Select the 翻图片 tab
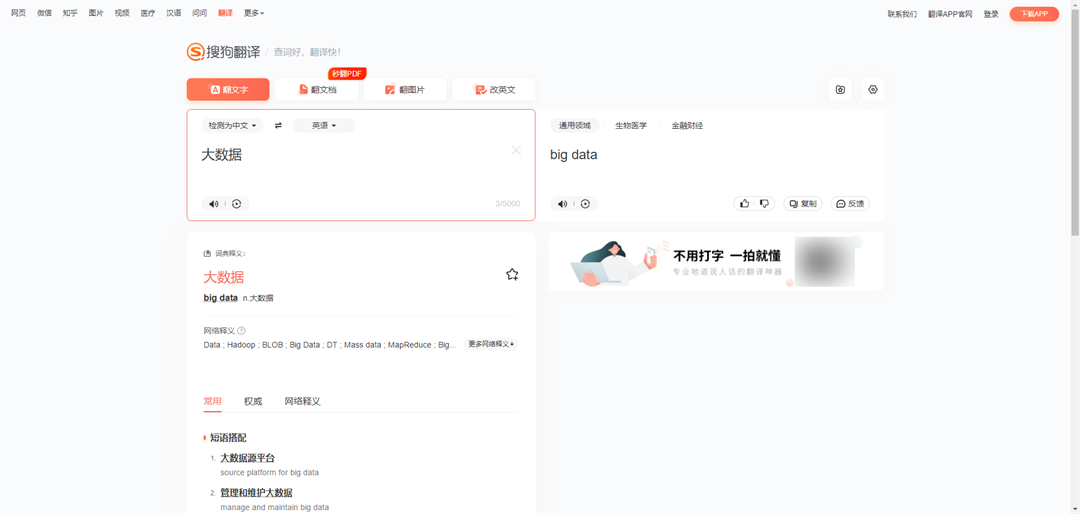 click(x=405, y=90)
